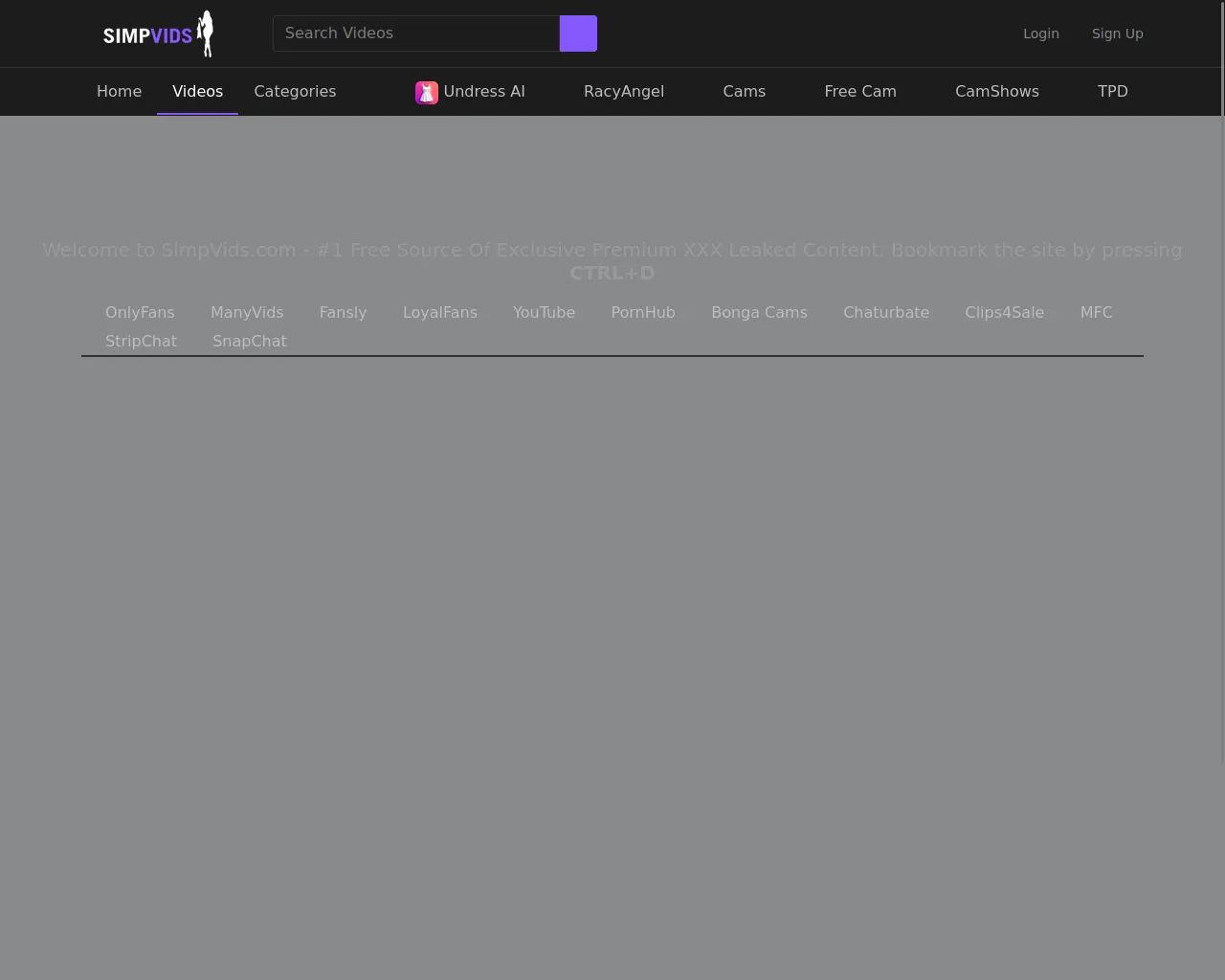Image resolution: width=1225 pixels, height=980 pixels.
Task: Go to the Home tab
Action: click(119, 92)
